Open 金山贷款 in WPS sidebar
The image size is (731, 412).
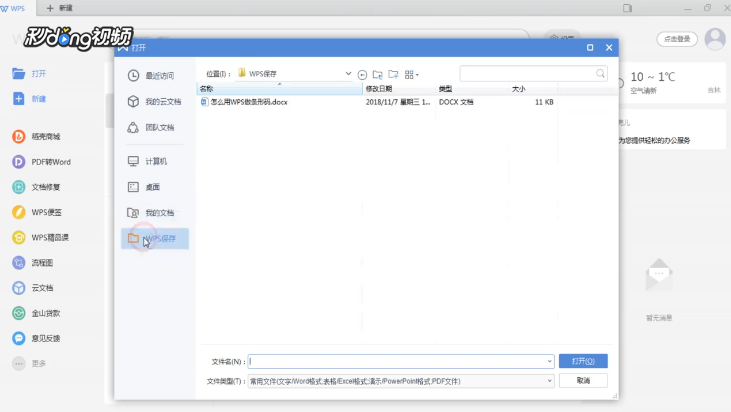[x=36, y=313]
